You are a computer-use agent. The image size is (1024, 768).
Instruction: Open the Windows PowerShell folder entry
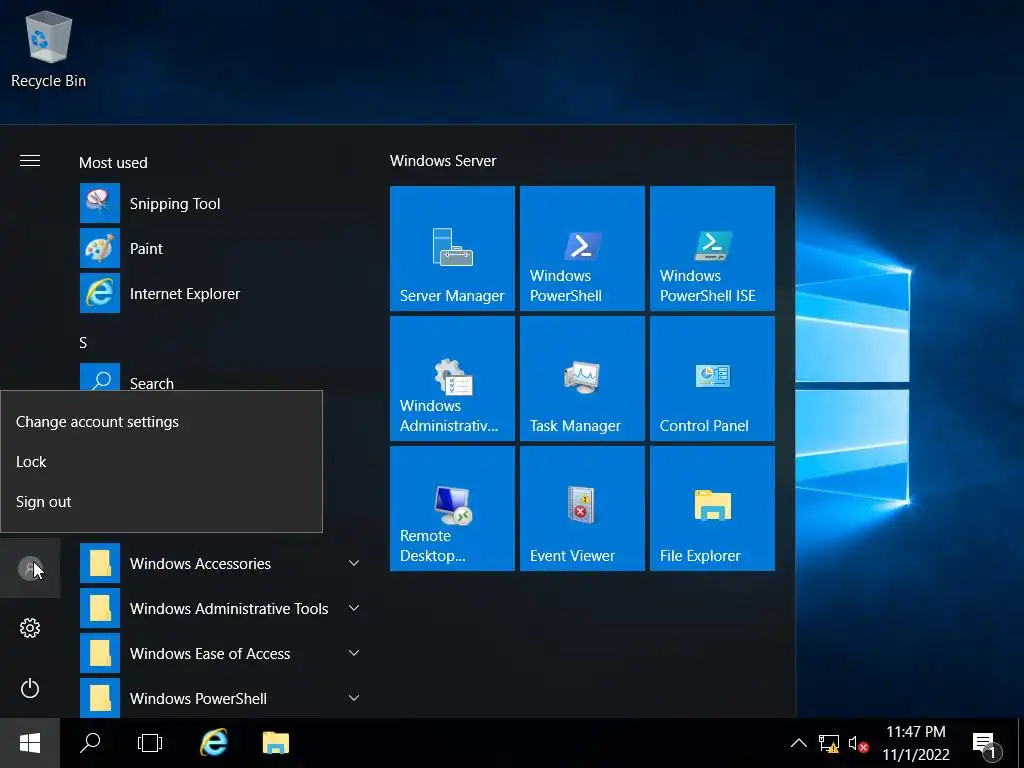[x=219, y=698]
